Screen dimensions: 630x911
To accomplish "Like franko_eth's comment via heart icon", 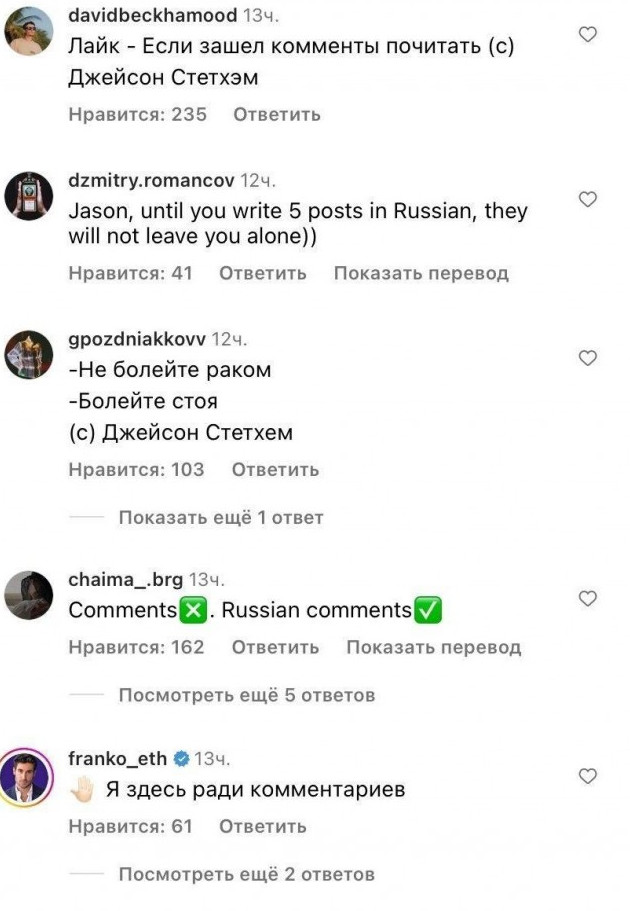I will tap(588, 775).
